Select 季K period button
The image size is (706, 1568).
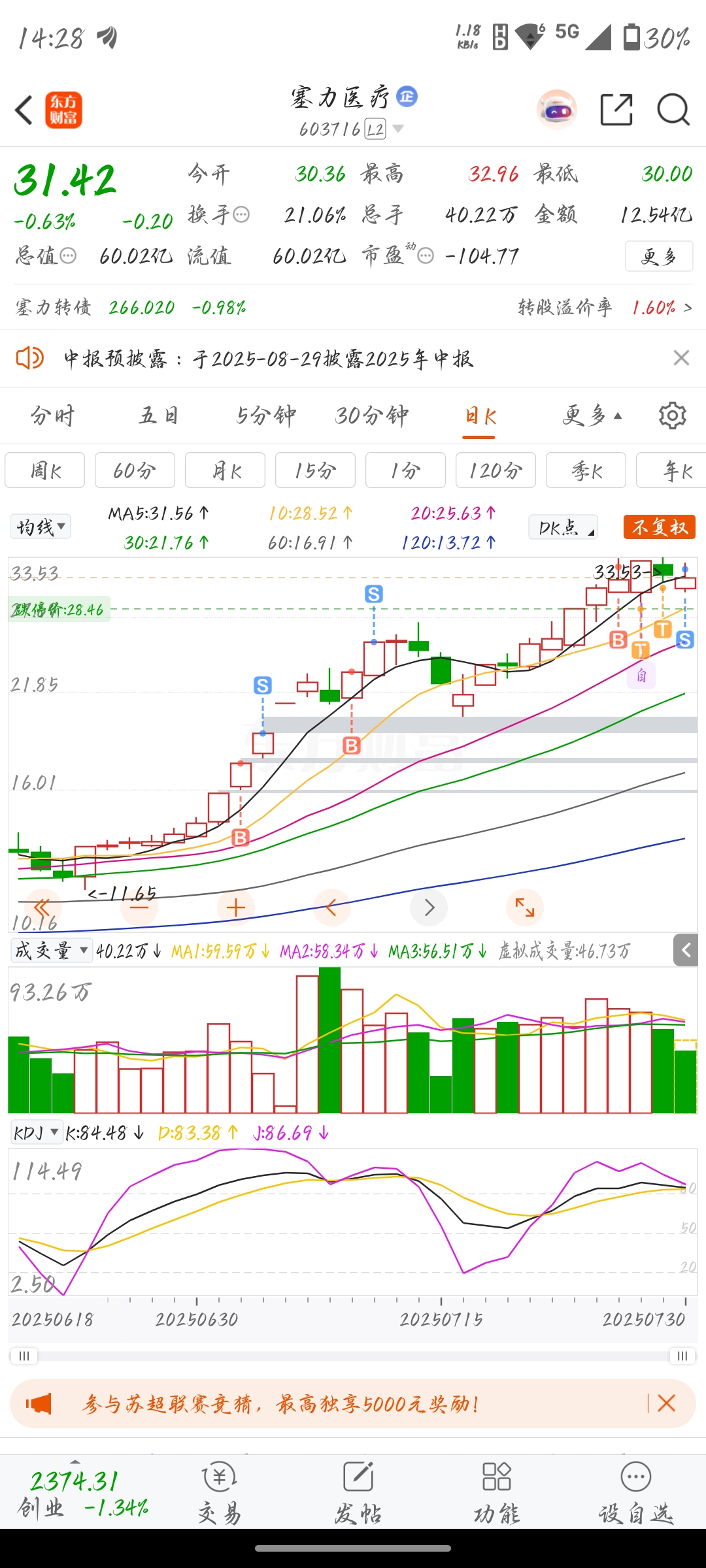(x=586, y=470)
